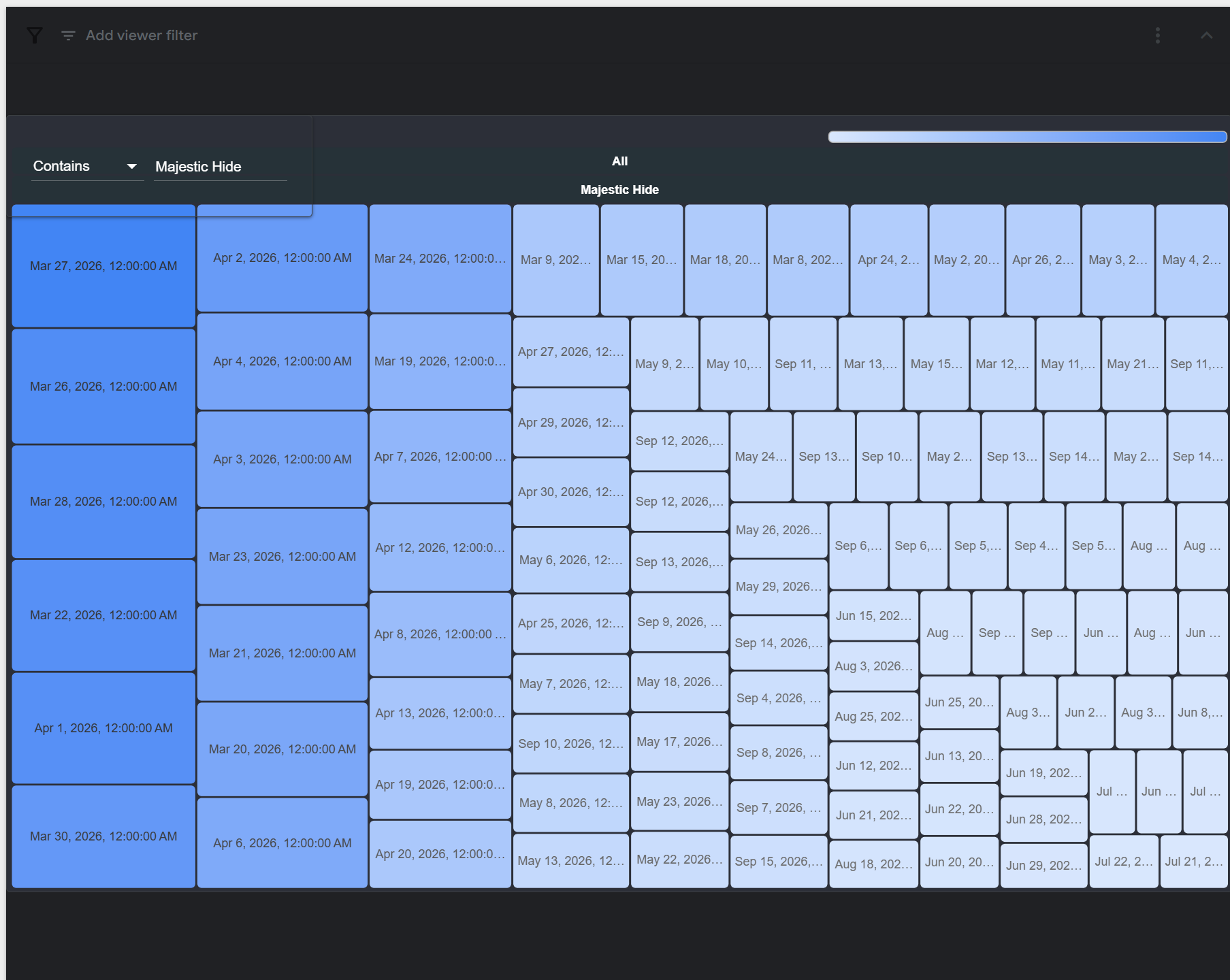Select the Apr 7, 2026 tile

click(x=440, y=457)
